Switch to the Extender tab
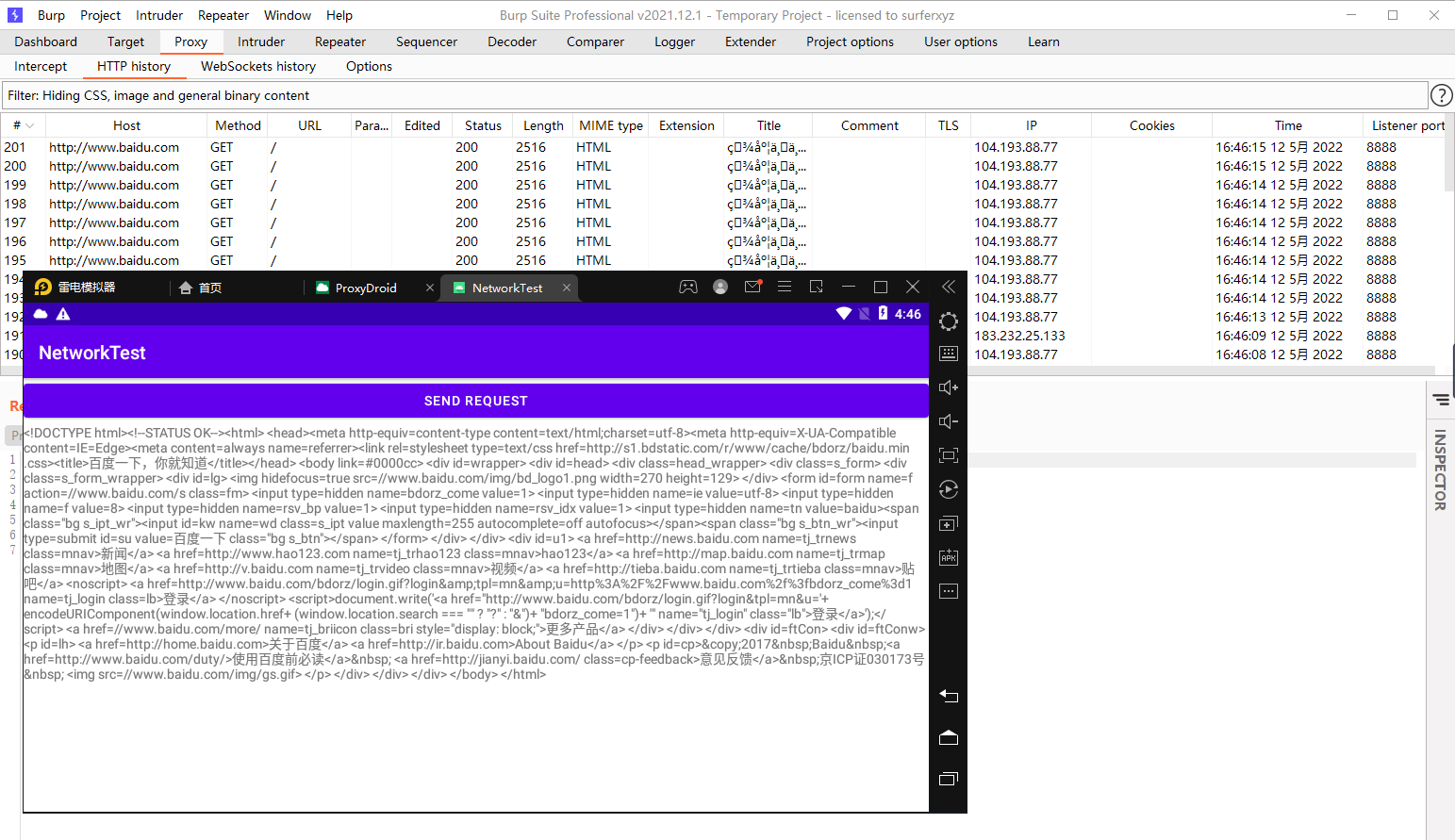Image resolution: width=1455 pixels, height=840 pixels. point(751,41)
